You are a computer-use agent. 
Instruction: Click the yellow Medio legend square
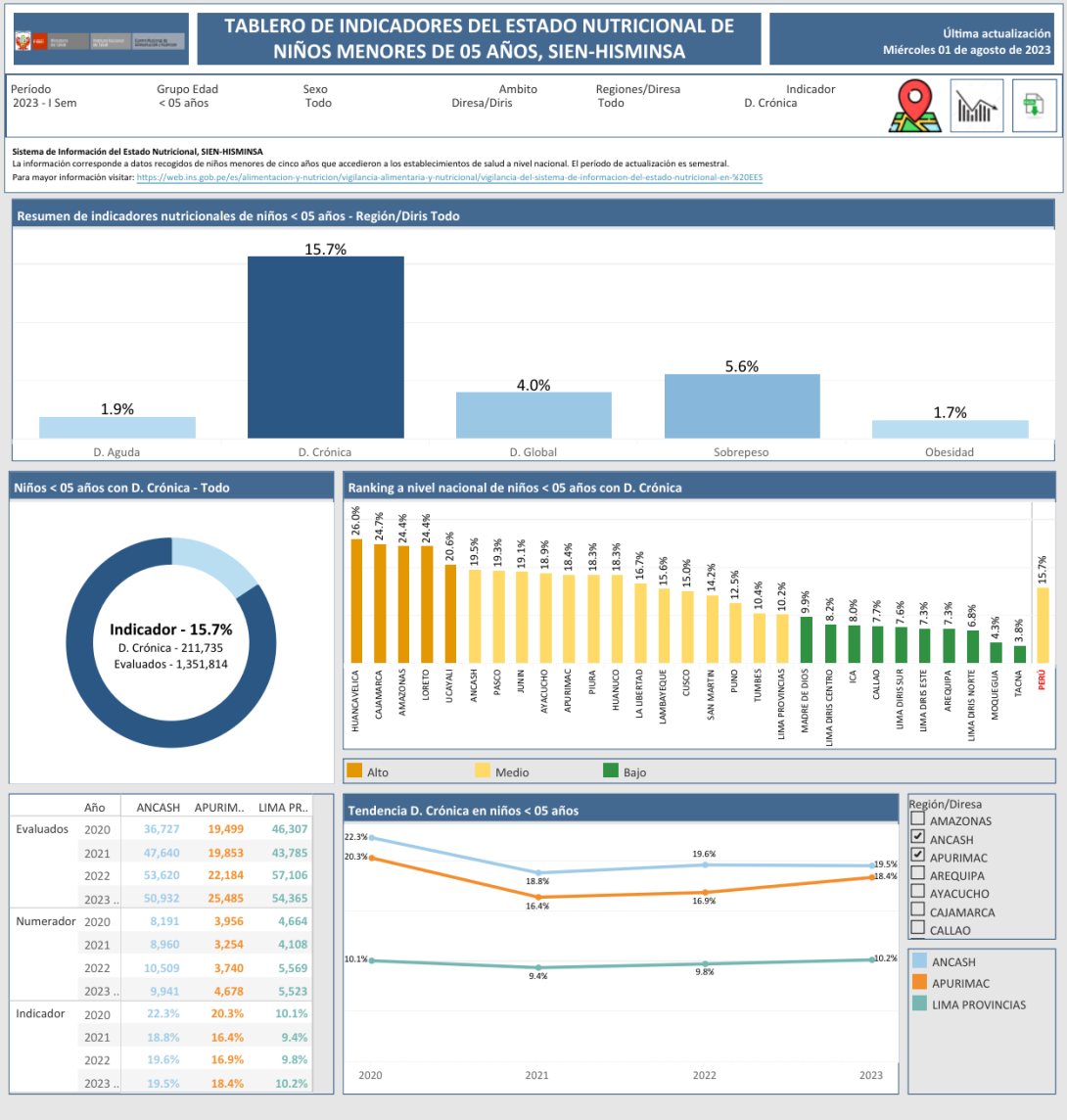[x=483, y=771]
